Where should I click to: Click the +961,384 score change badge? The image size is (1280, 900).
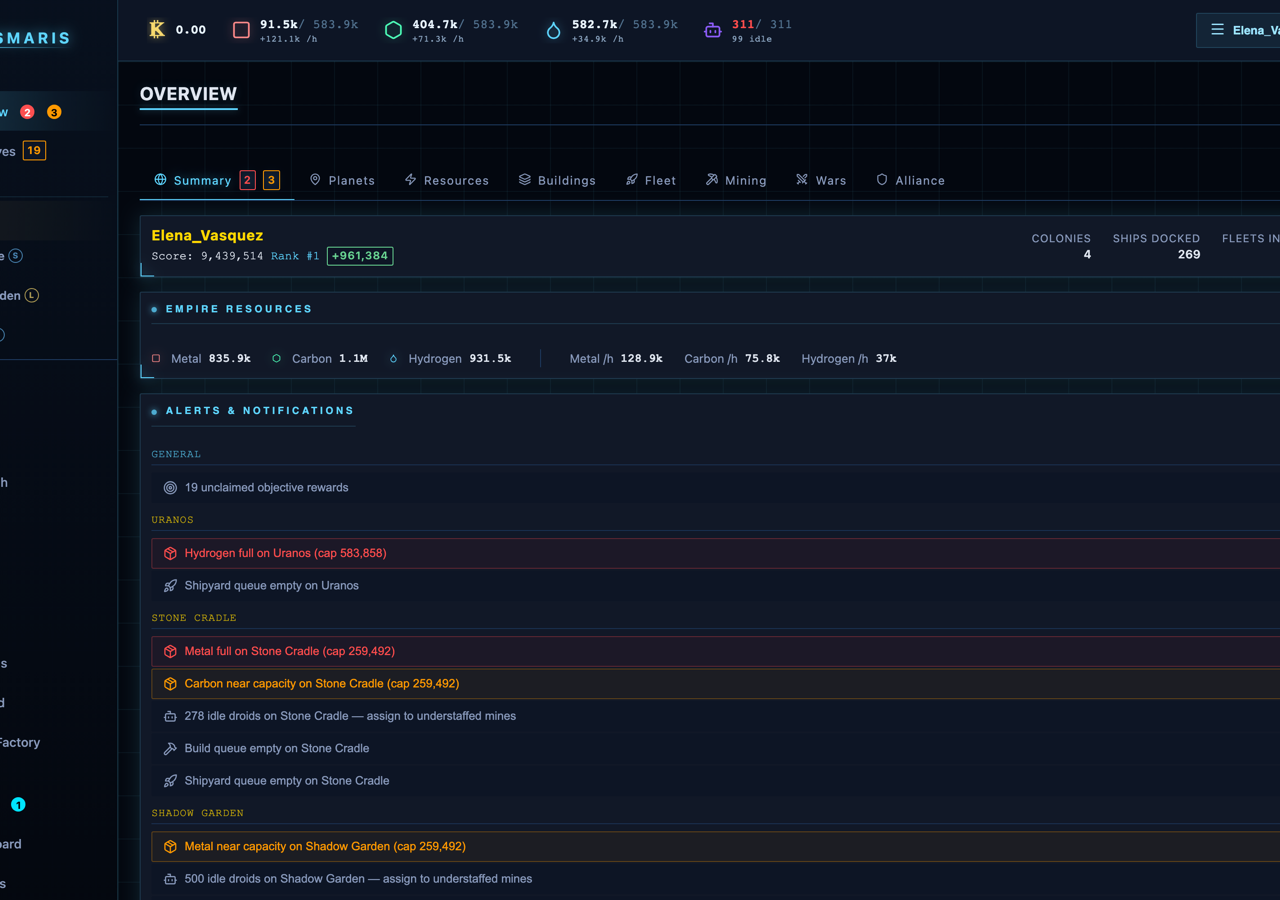click(360, 256)
